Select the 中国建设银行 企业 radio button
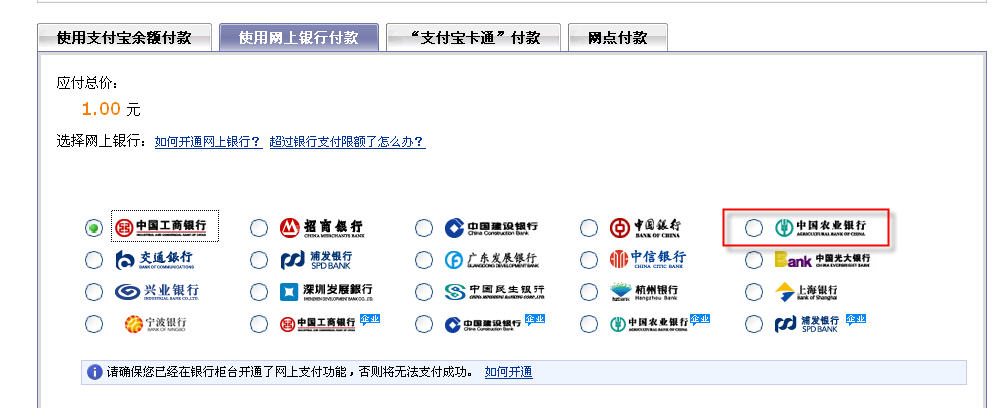 424,324
